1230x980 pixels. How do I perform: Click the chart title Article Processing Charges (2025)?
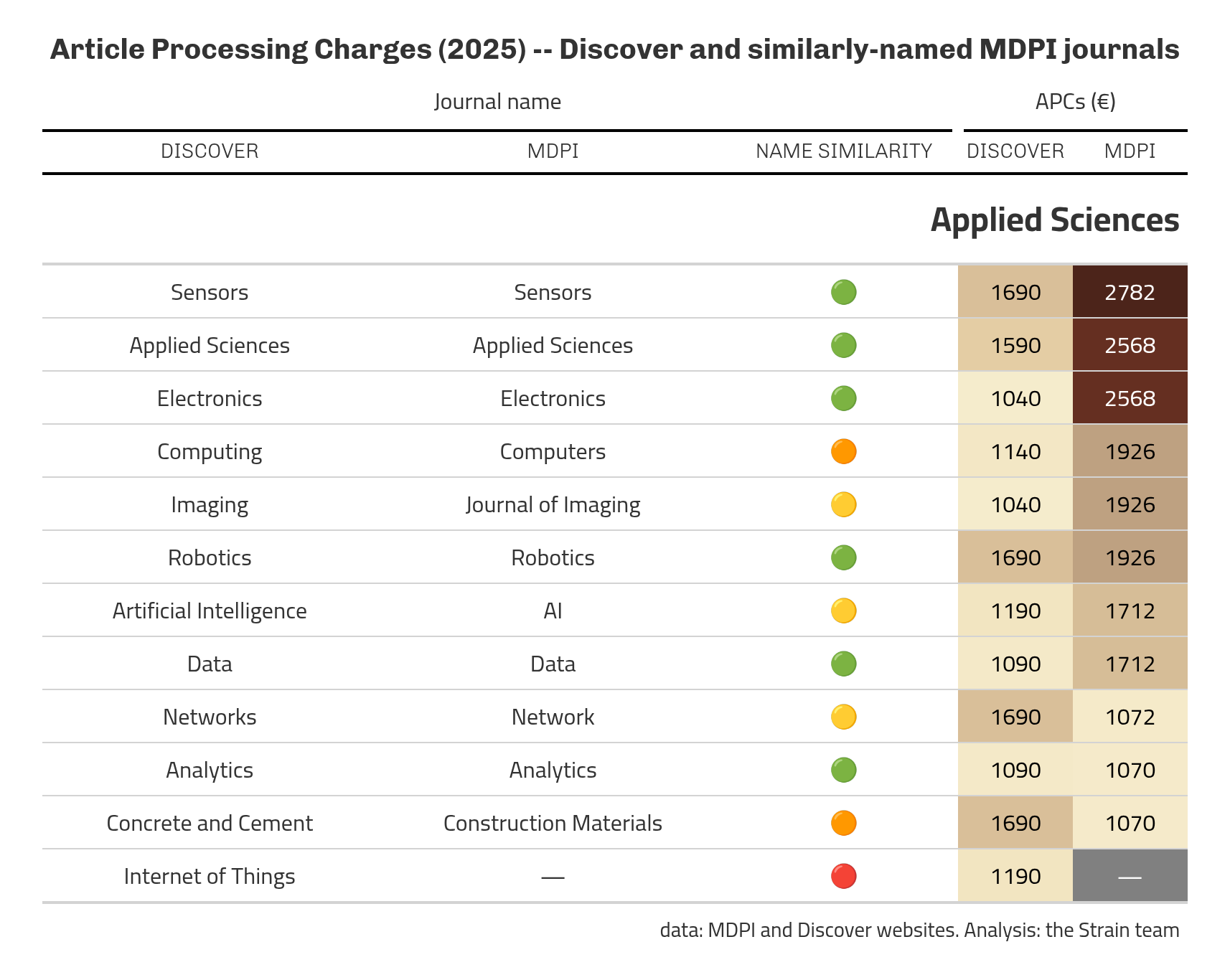click(614, 50)
